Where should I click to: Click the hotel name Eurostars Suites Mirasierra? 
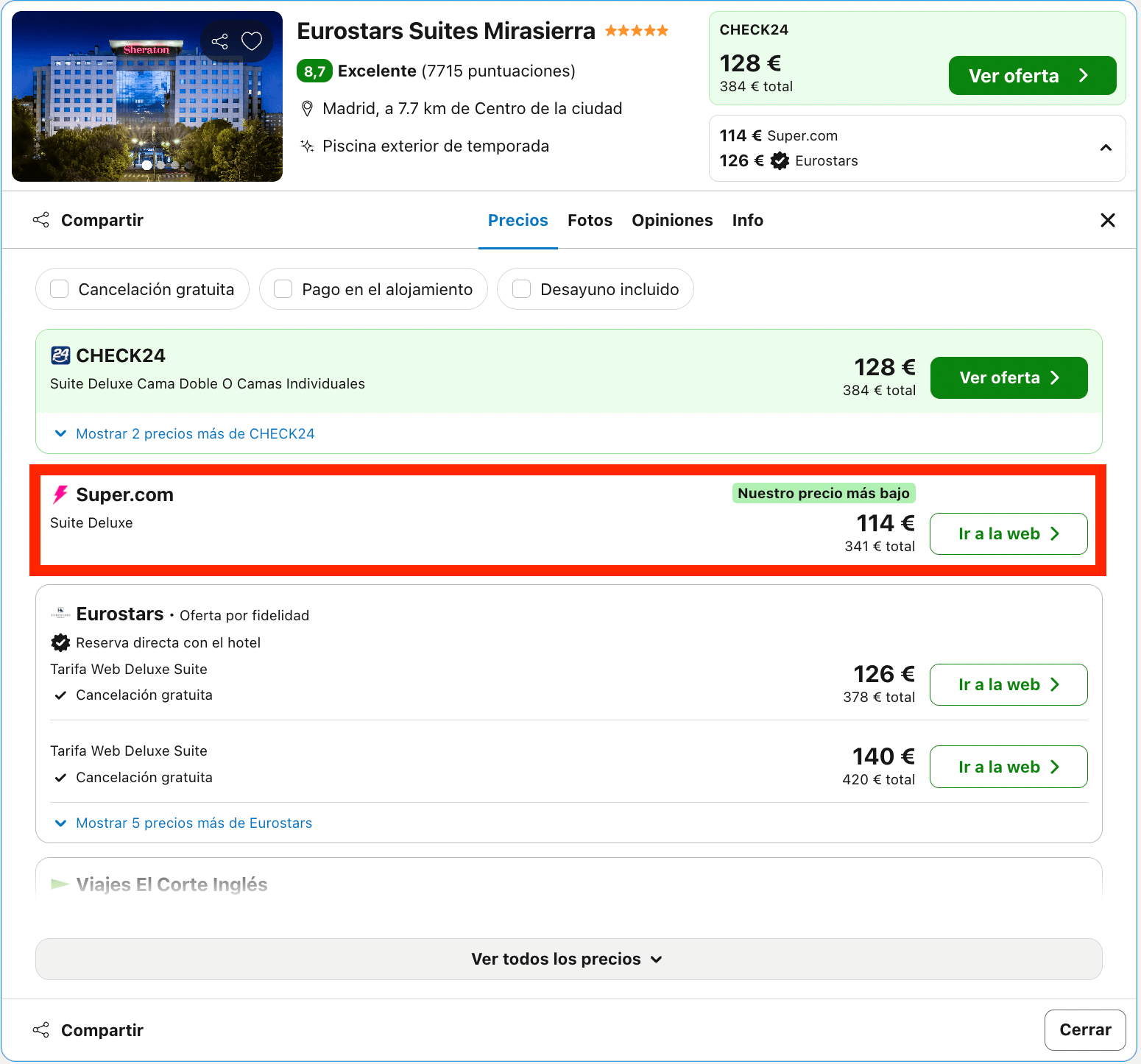pyautogui.click(x=446, y=31)
